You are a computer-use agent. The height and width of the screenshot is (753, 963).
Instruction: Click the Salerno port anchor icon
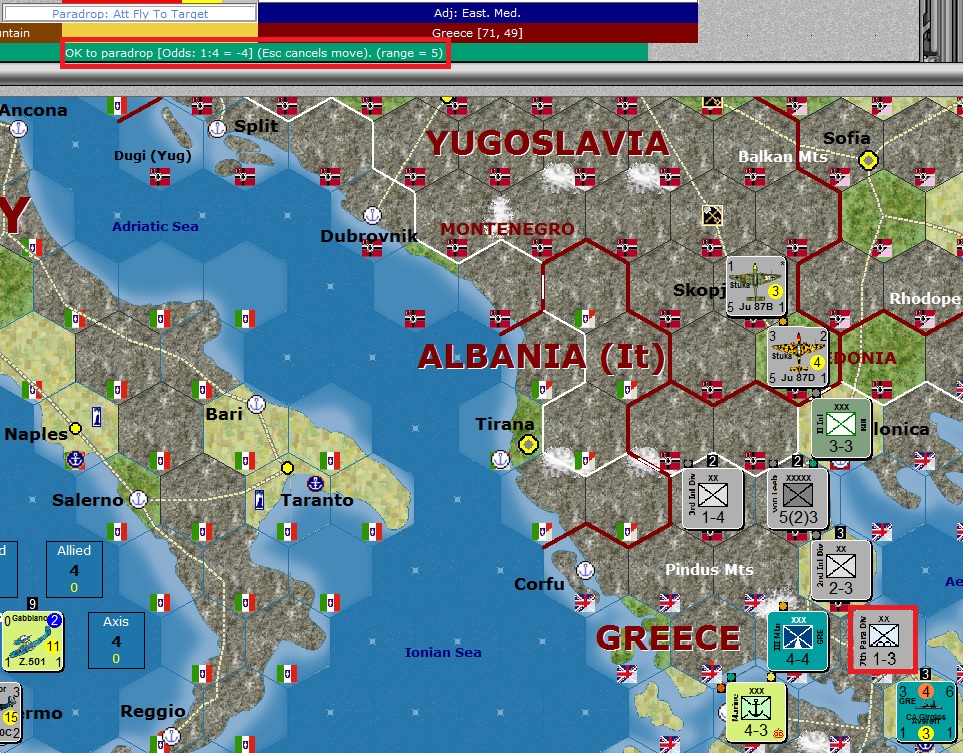click(x=139, y=499)
